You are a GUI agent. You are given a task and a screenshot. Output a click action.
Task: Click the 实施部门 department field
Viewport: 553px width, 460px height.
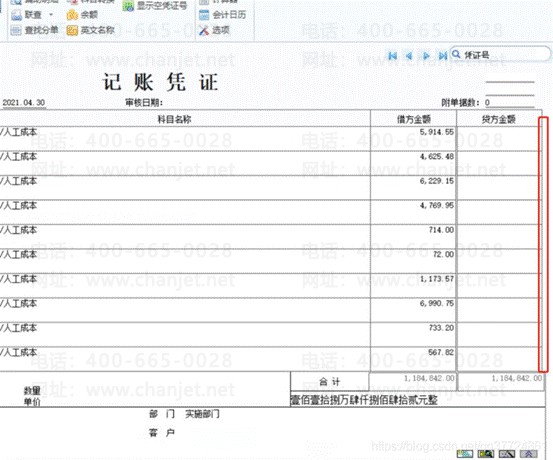(x=202, y=414)
